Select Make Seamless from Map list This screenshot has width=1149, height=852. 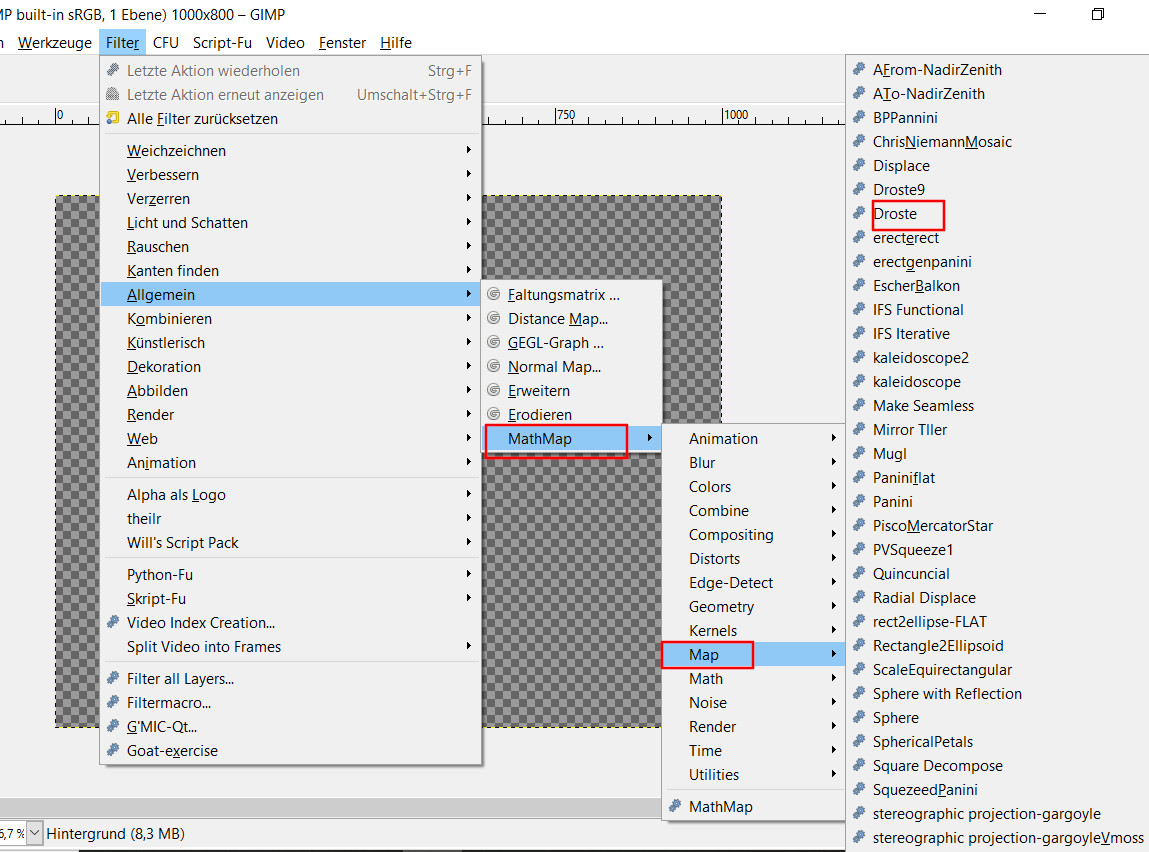[923, 406]
